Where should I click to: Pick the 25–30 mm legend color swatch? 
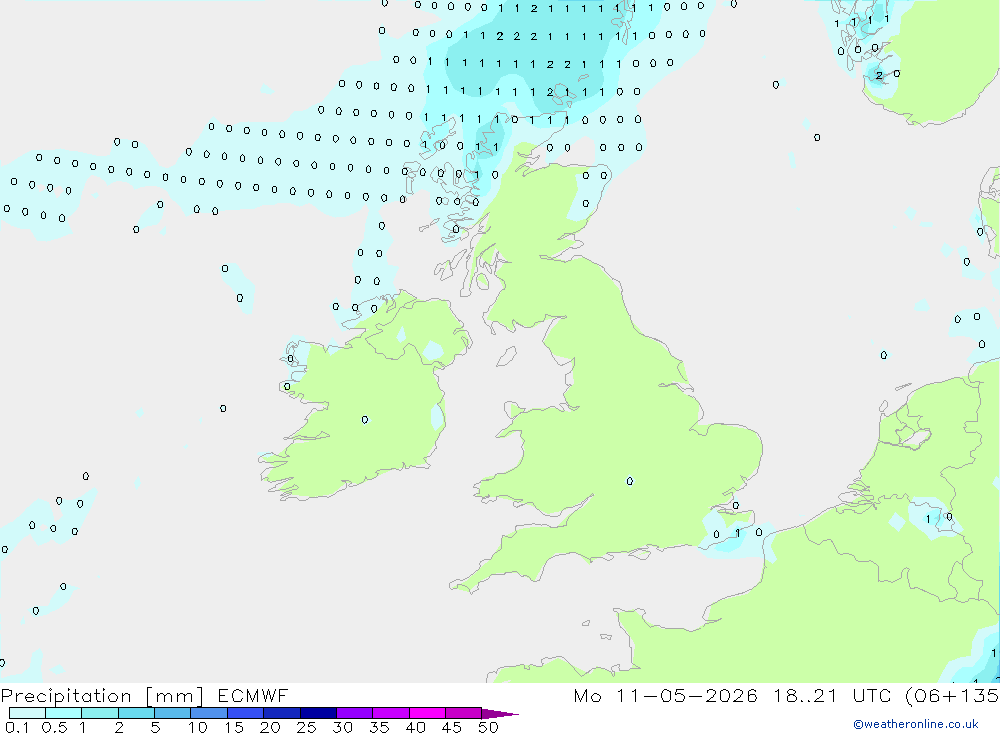[x=318, y=713]
